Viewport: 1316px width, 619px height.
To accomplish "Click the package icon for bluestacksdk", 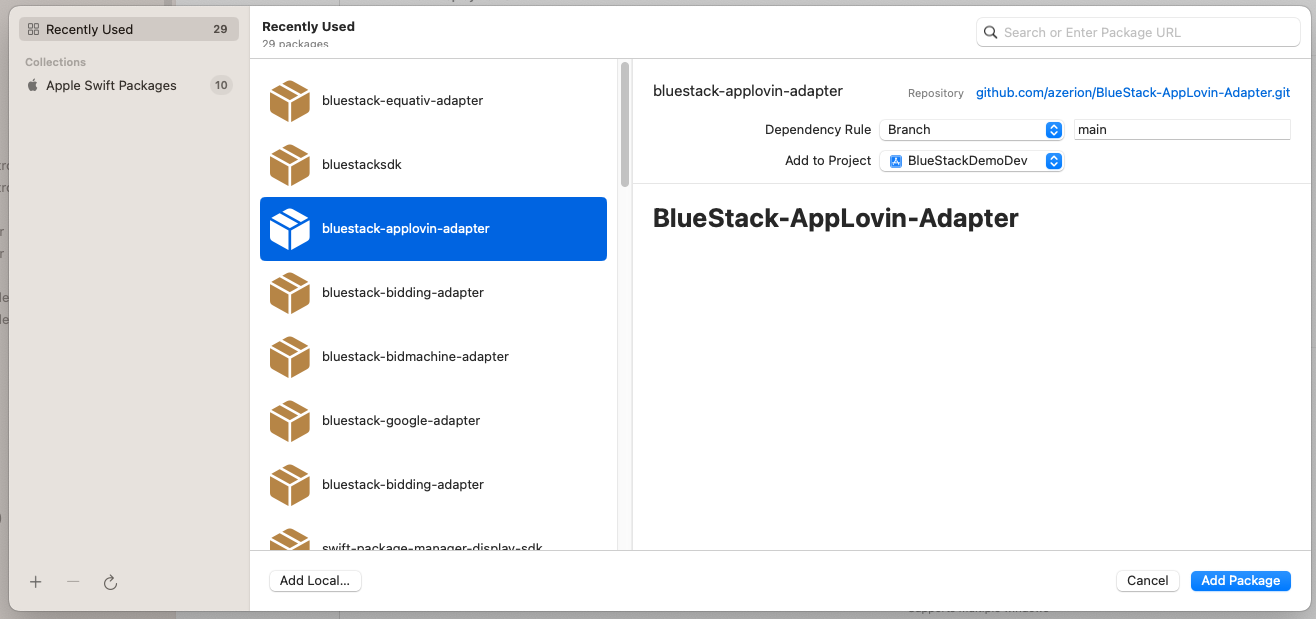I will click(x=290, y=165).
